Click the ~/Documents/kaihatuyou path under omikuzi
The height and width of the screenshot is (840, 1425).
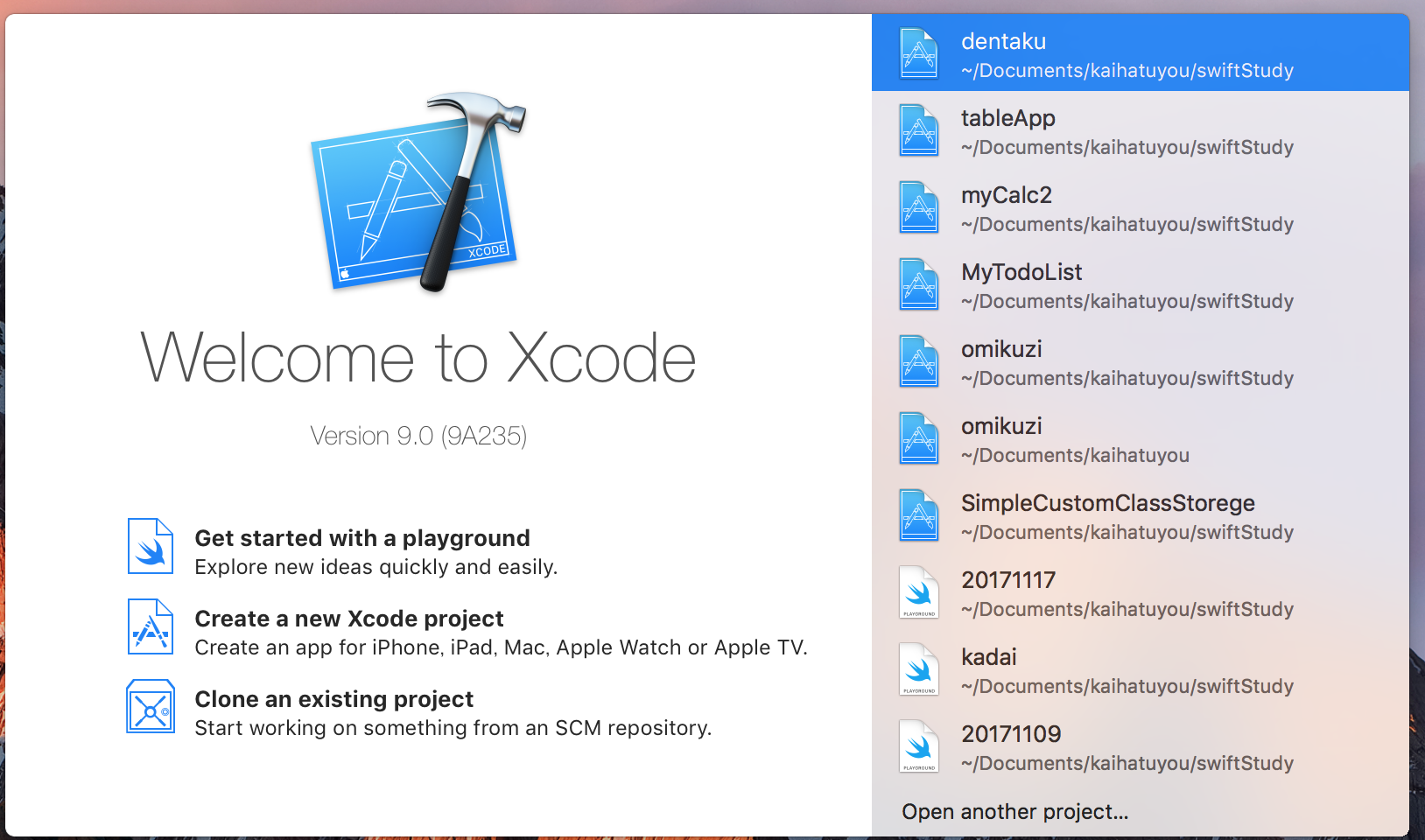coord(1075,456)
